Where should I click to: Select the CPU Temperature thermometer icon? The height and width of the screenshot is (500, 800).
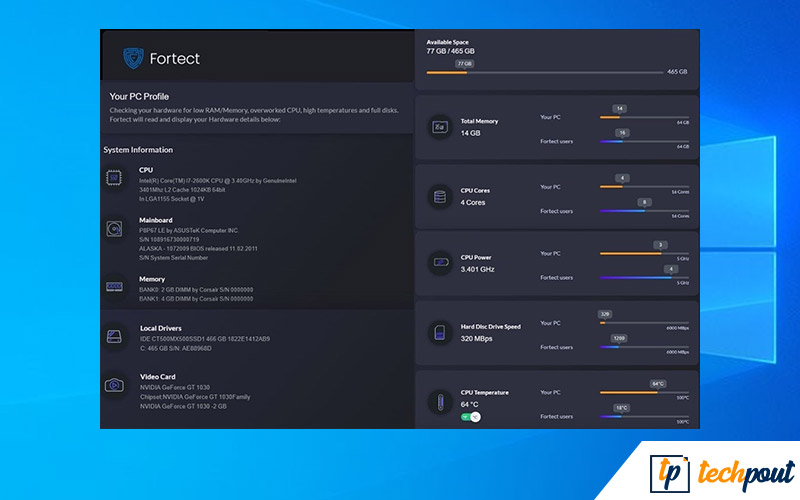click(x=438, y=402)
